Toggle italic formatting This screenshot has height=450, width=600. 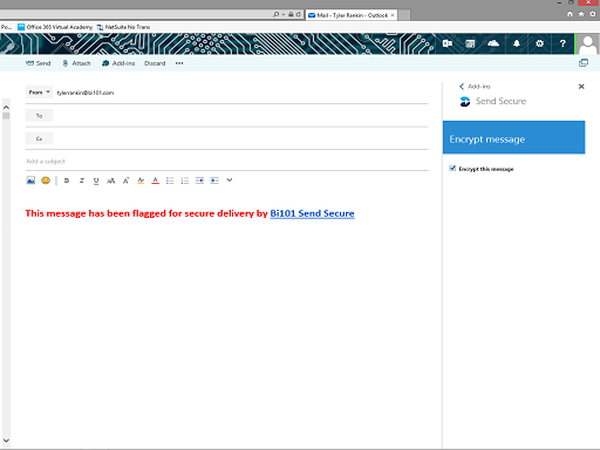click(x=82, y=181)
